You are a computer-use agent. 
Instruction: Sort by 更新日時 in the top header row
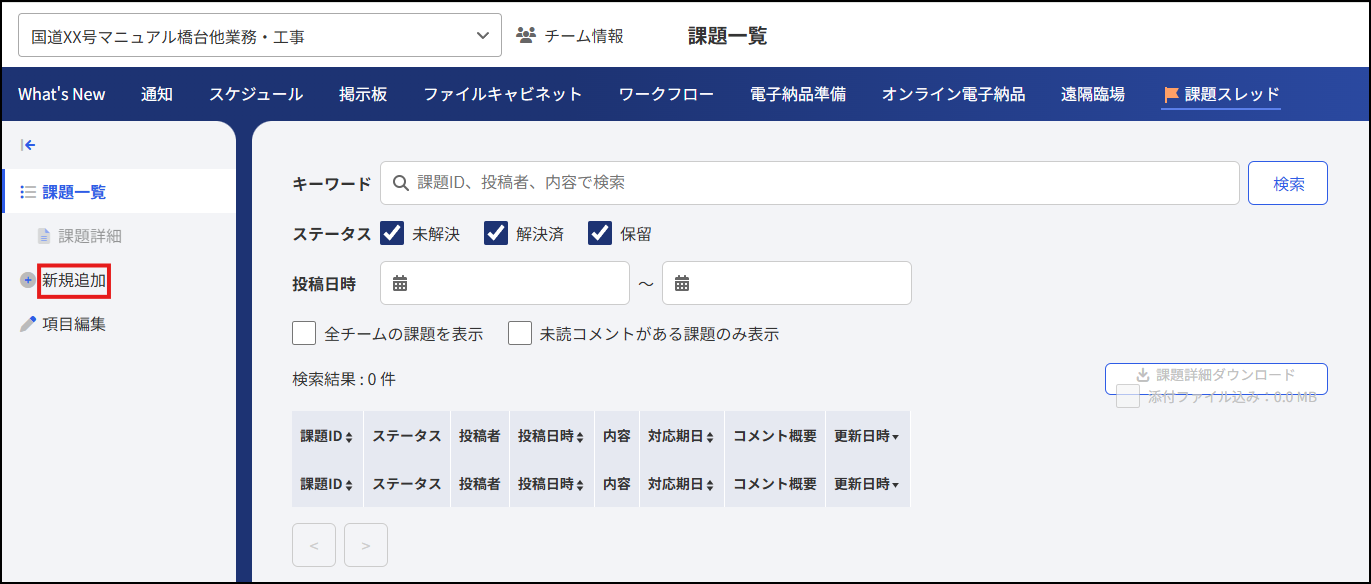(867, 436)
